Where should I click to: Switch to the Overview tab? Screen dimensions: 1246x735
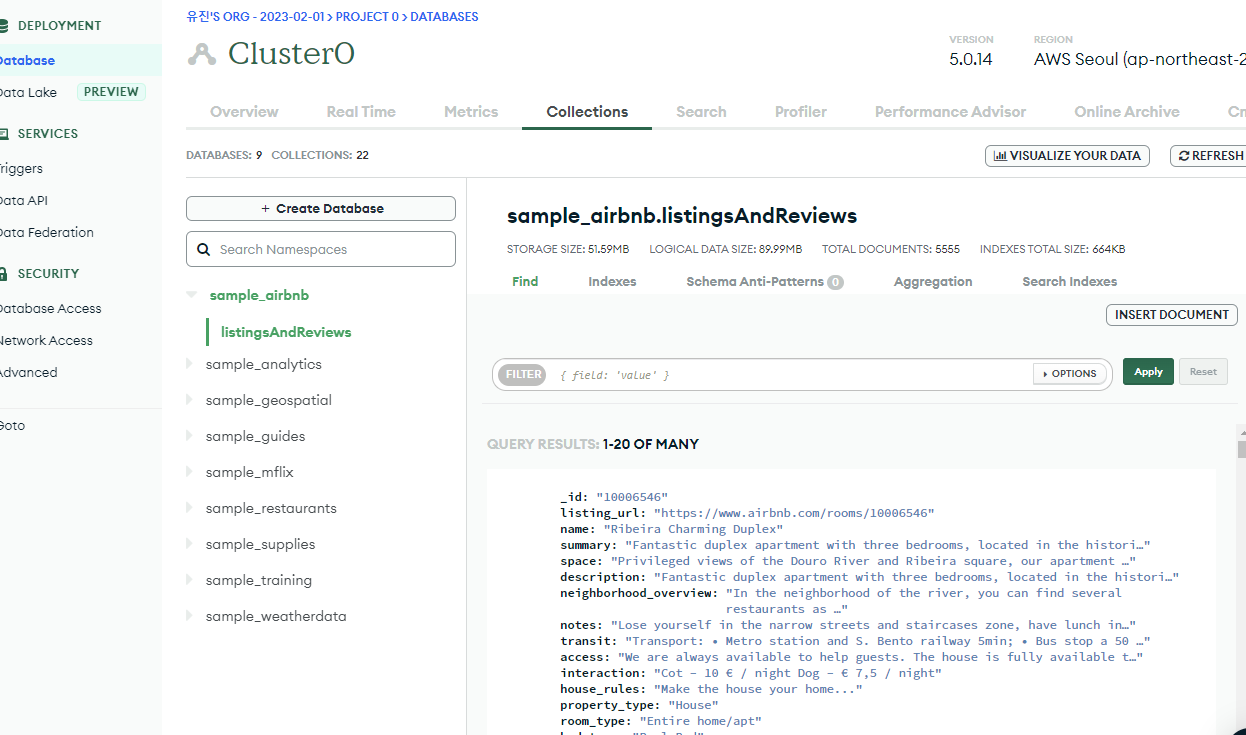click(x=244, y=112)
